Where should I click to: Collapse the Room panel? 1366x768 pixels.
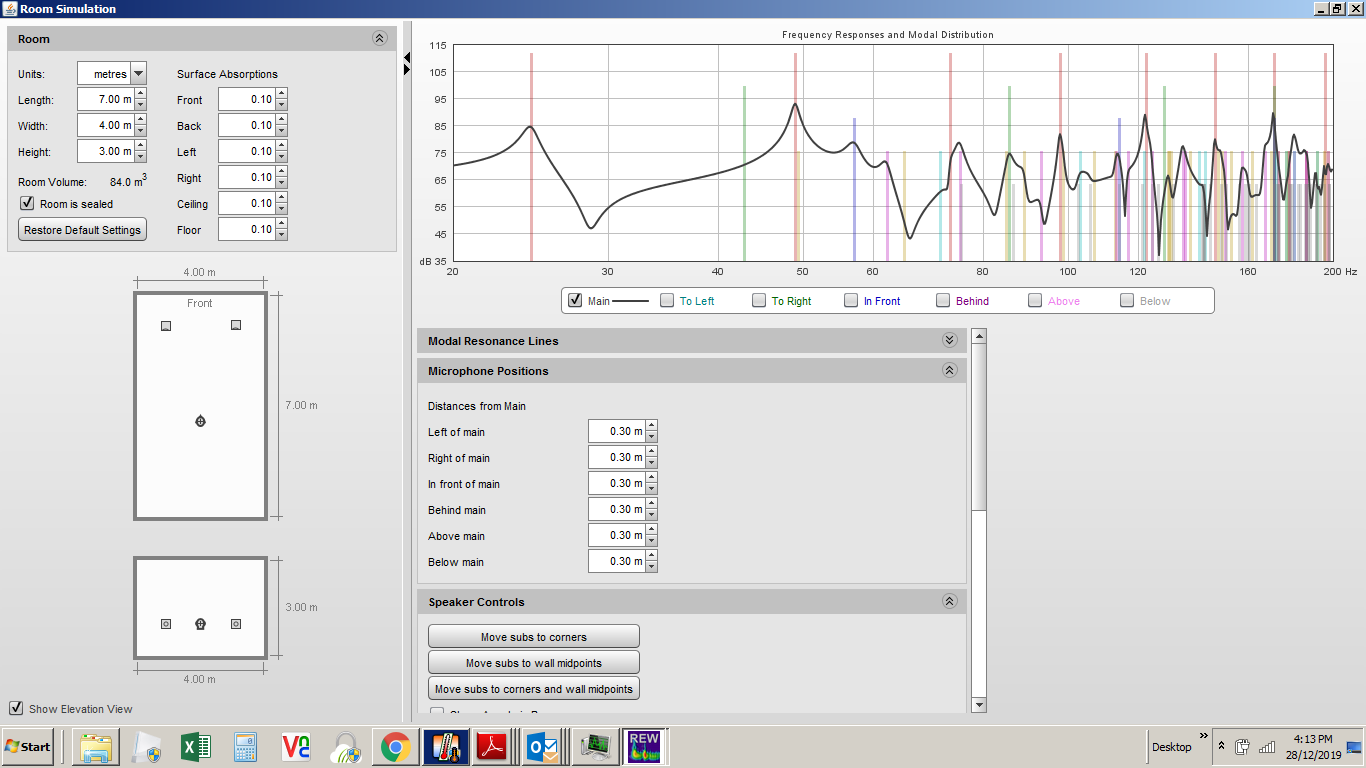tap(379, 38)
